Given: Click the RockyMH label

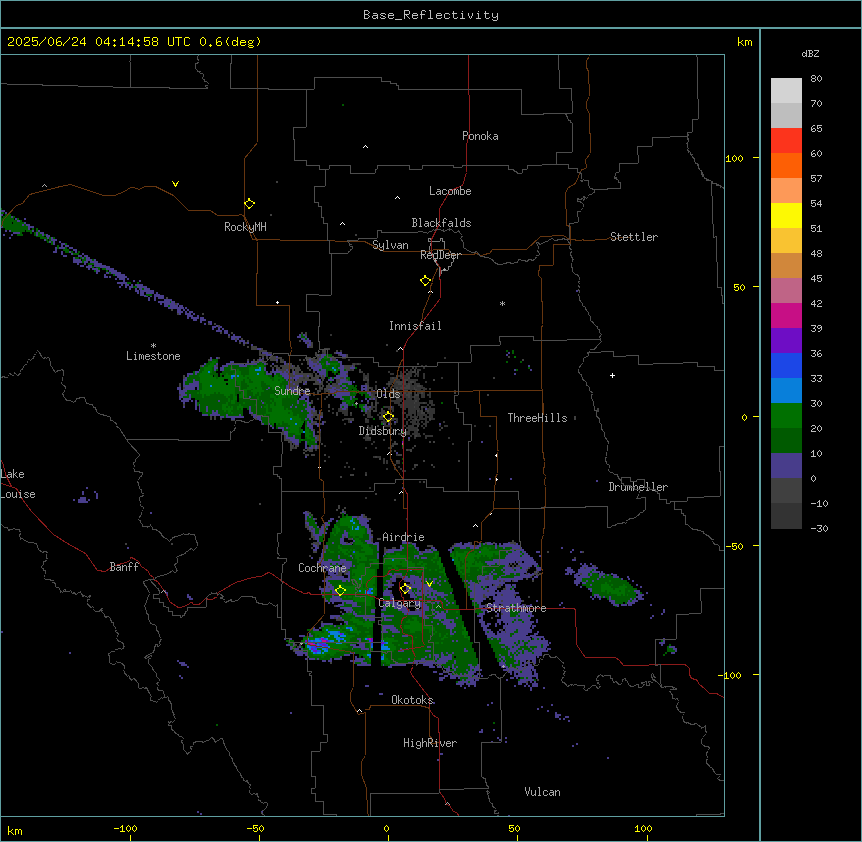Looking at the screenshot, I should [x=245, y=227].
